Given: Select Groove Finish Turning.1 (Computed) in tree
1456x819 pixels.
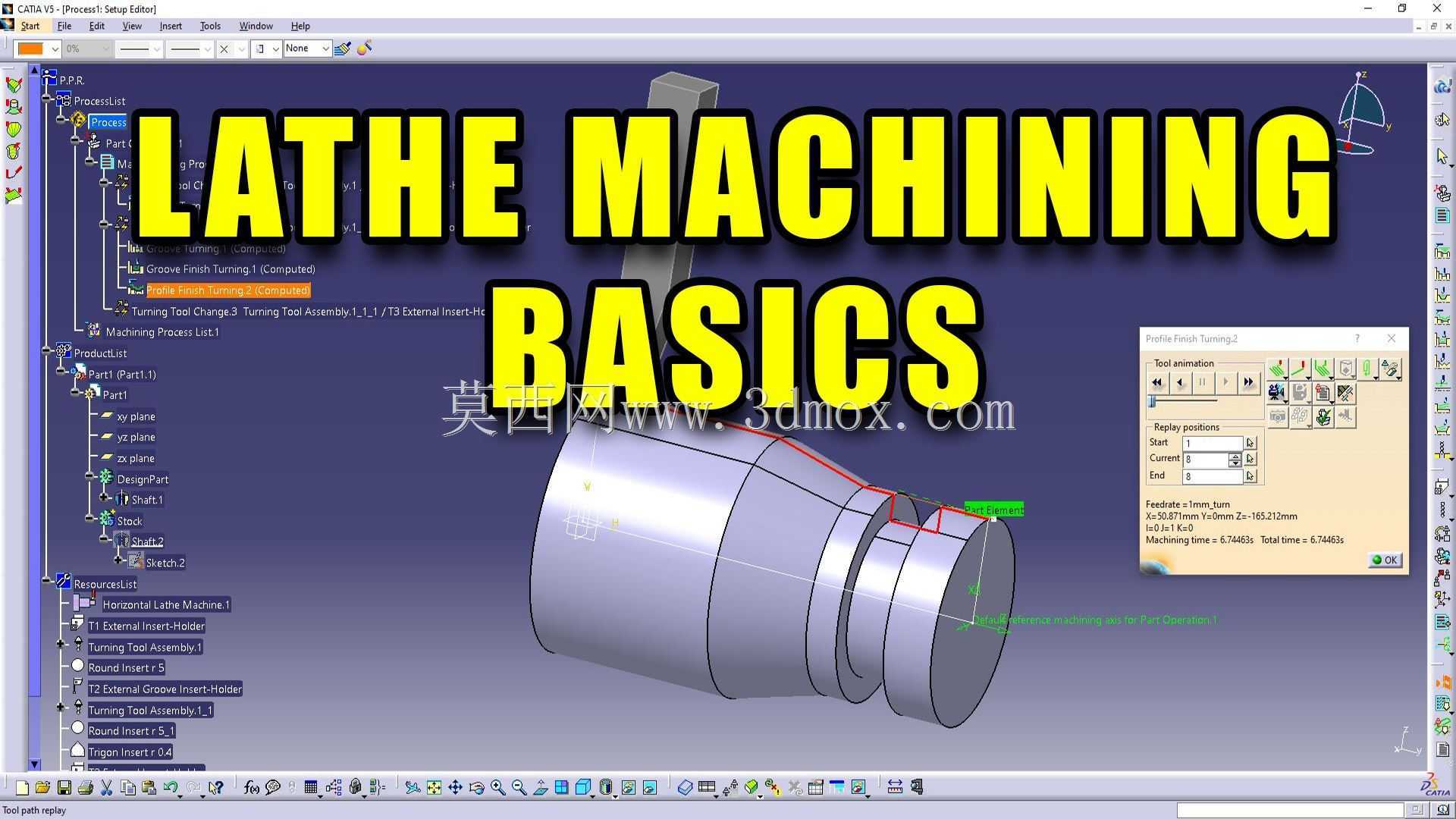Looking at the screenshot, I should [x=231, y=269].
